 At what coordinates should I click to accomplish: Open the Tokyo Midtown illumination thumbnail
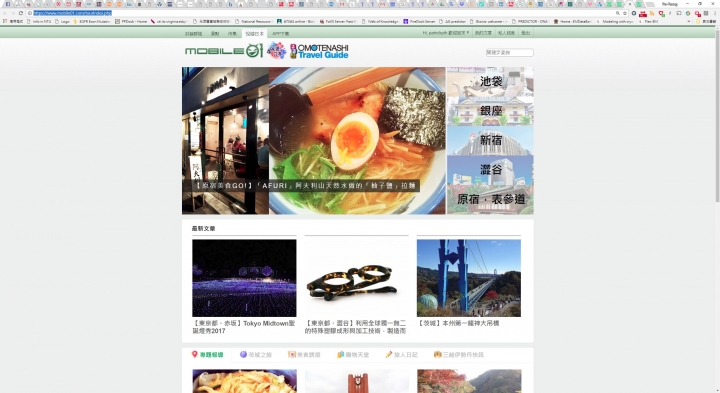244,278
